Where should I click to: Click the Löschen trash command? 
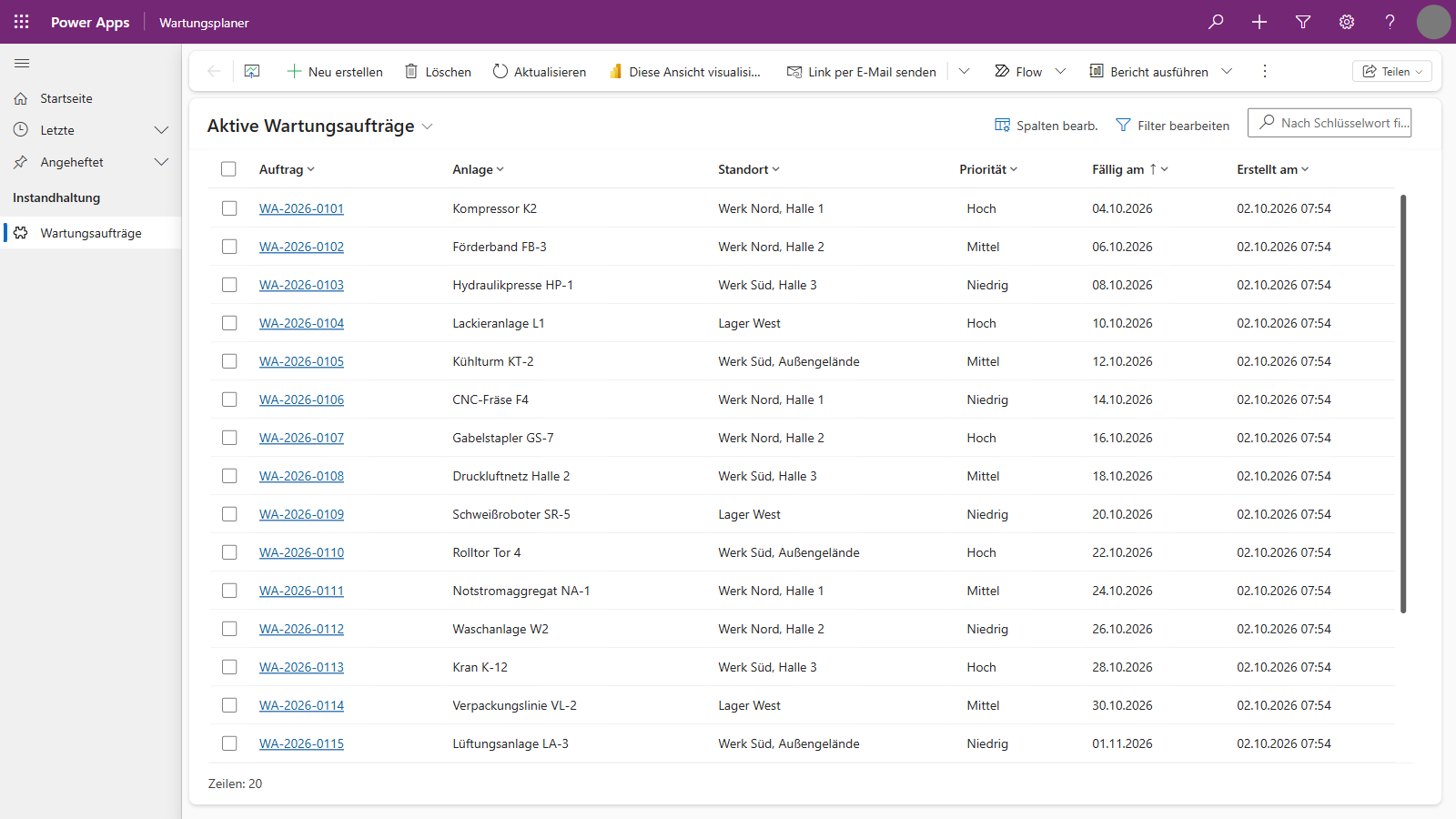click(x=438, y=71)
